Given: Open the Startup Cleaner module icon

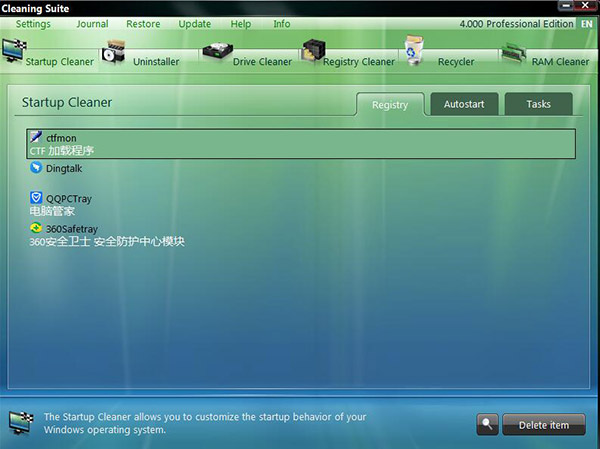Looking at the screenshot, I should 14,51.
